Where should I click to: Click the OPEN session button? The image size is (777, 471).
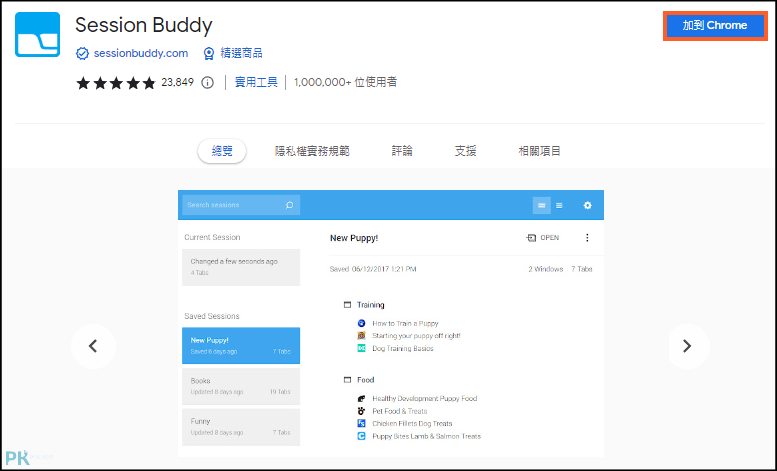542,238
